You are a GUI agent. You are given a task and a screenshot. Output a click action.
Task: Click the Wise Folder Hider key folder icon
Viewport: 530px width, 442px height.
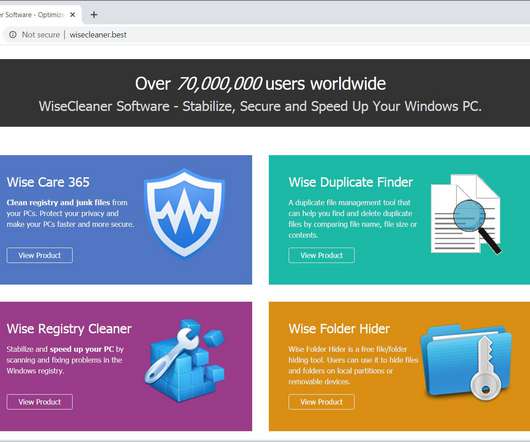(466, 362)
